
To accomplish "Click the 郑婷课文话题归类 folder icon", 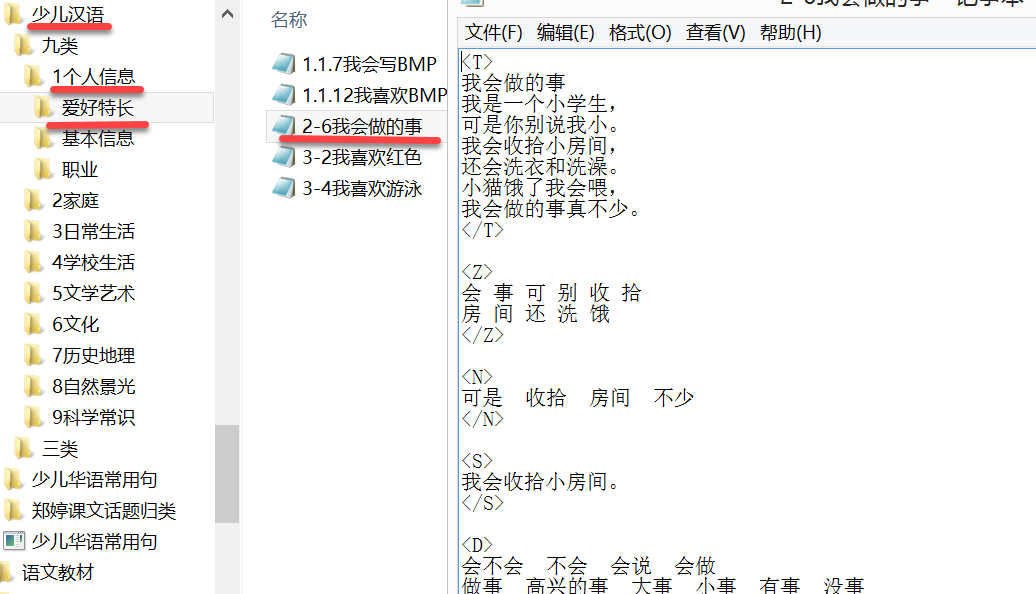I will pyautogui.click(x=13, y=510).
